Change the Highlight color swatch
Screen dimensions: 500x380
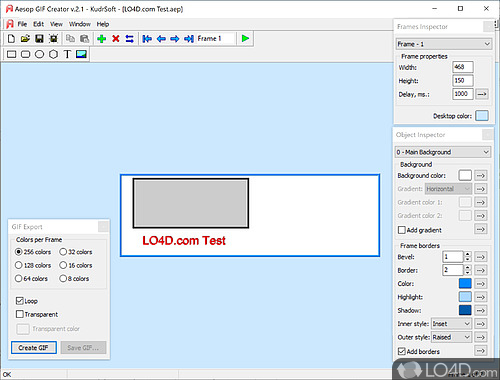(465, 297)
